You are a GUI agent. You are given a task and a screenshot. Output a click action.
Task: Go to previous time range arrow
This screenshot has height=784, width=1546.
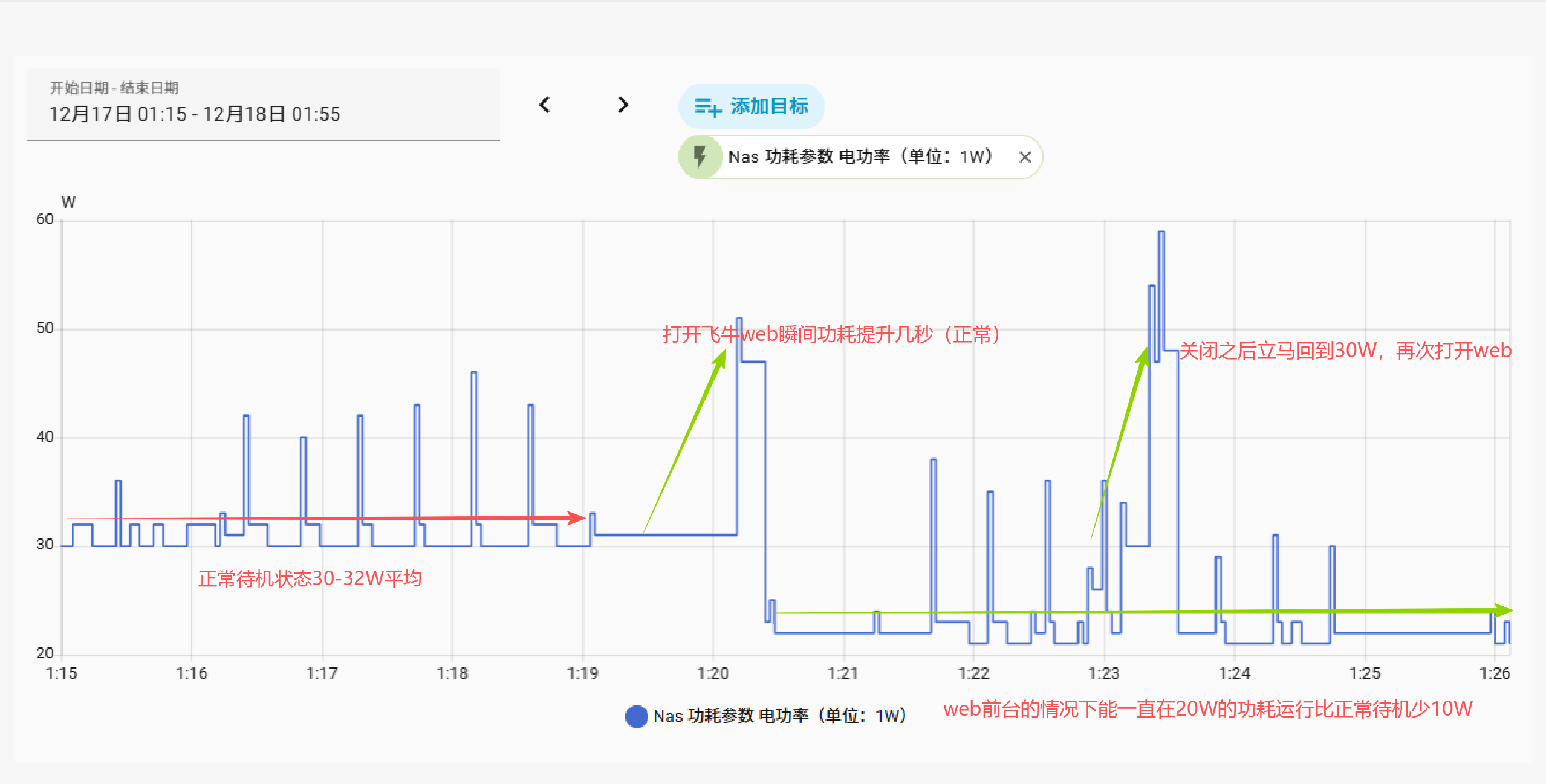[545, 105]
